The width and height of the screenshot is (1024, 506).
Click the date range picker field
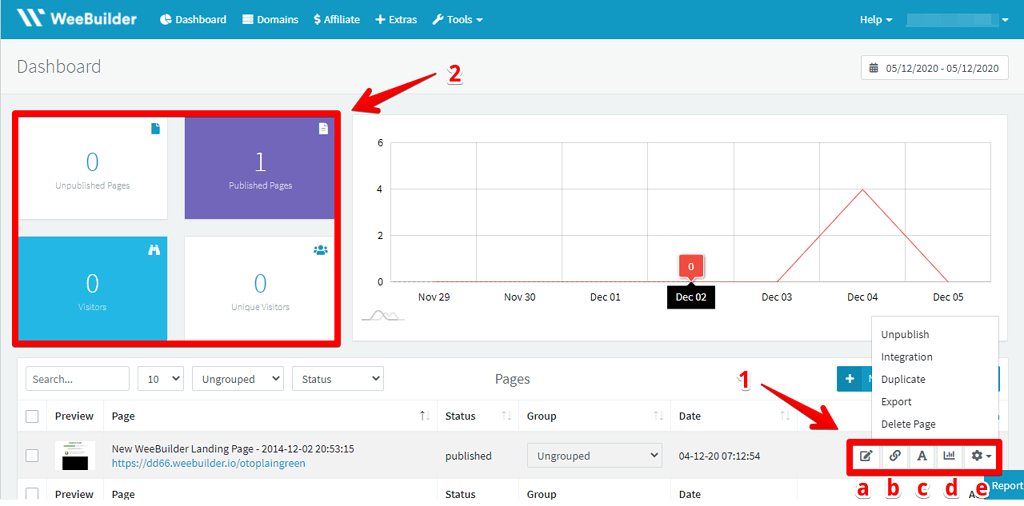pyautogui.click(x=934, y=68)
